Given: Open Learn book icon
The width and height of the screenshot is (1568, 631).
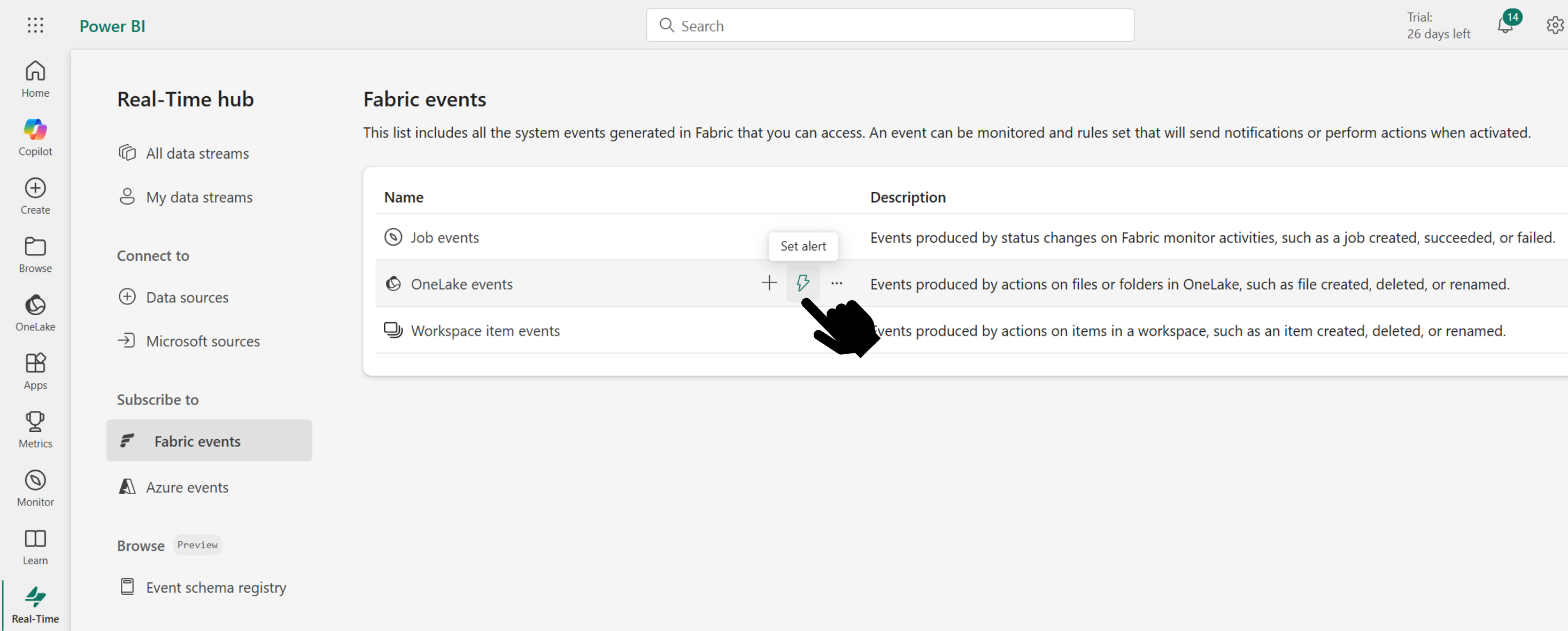Looking at the screenshot, I should [x=35, y=538].
